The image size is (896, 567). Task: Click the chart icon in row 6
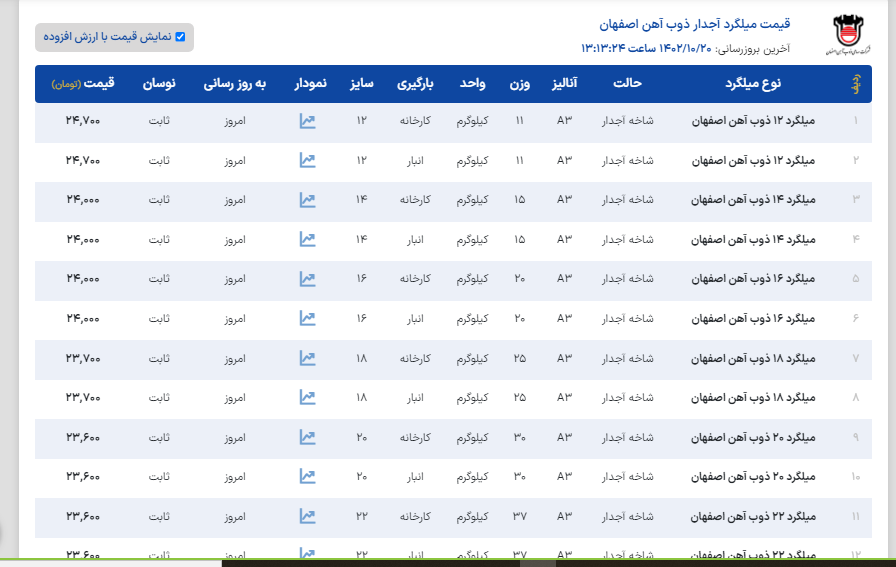tap(307, 318)
